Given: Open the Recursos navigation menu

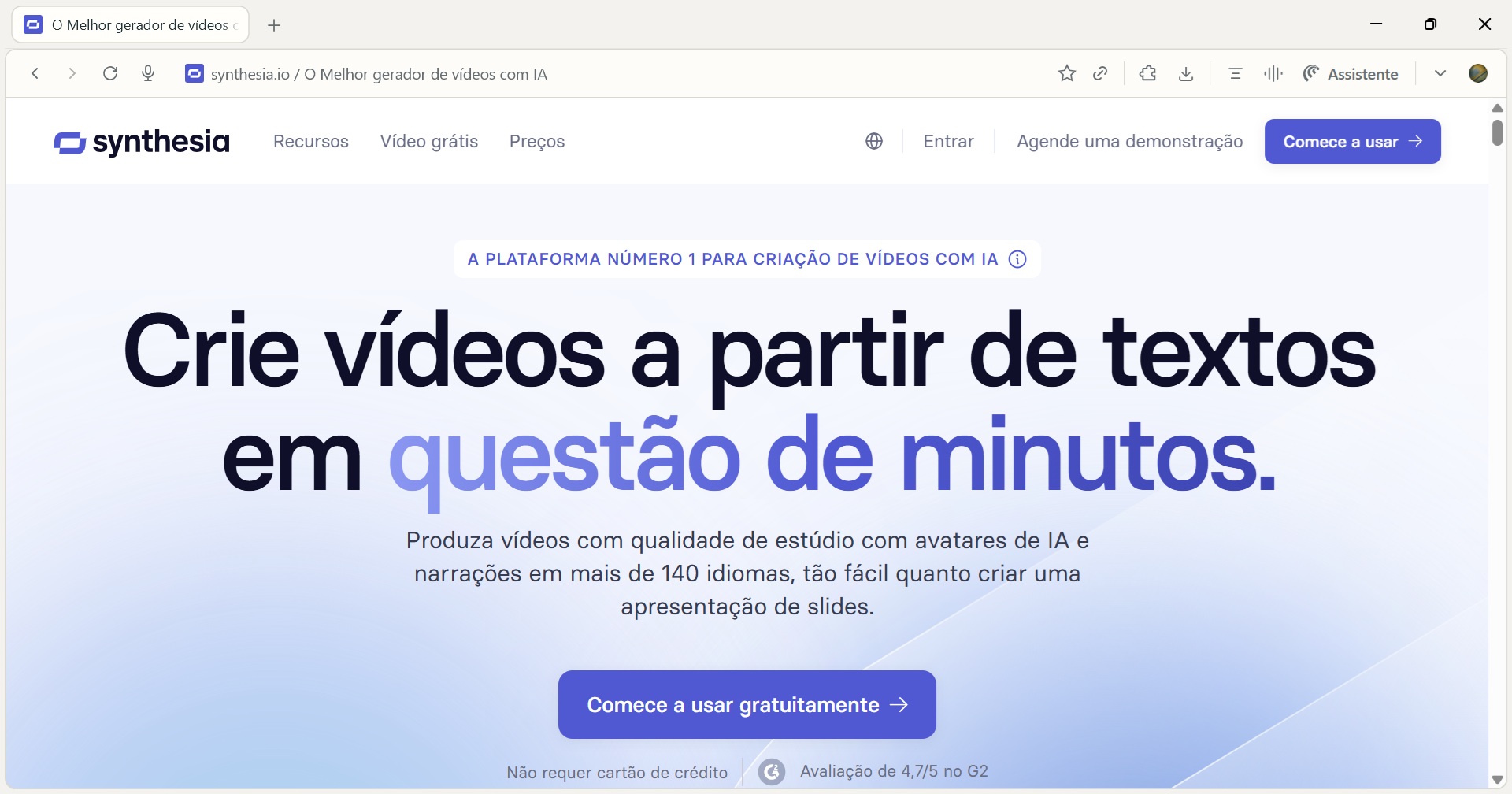Looking at the screenshot, I should [x=311, y=142].
